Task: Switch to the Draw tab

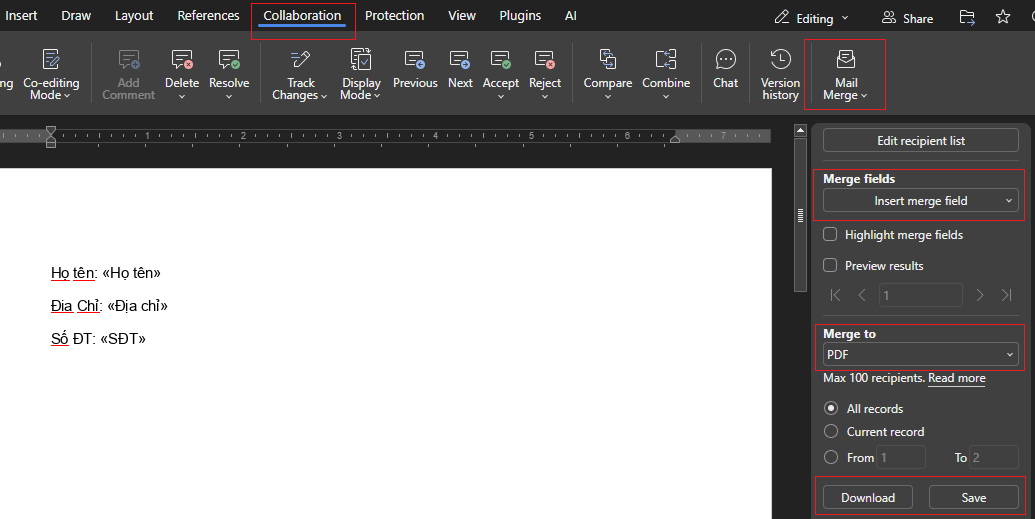Action: [76, 16]
